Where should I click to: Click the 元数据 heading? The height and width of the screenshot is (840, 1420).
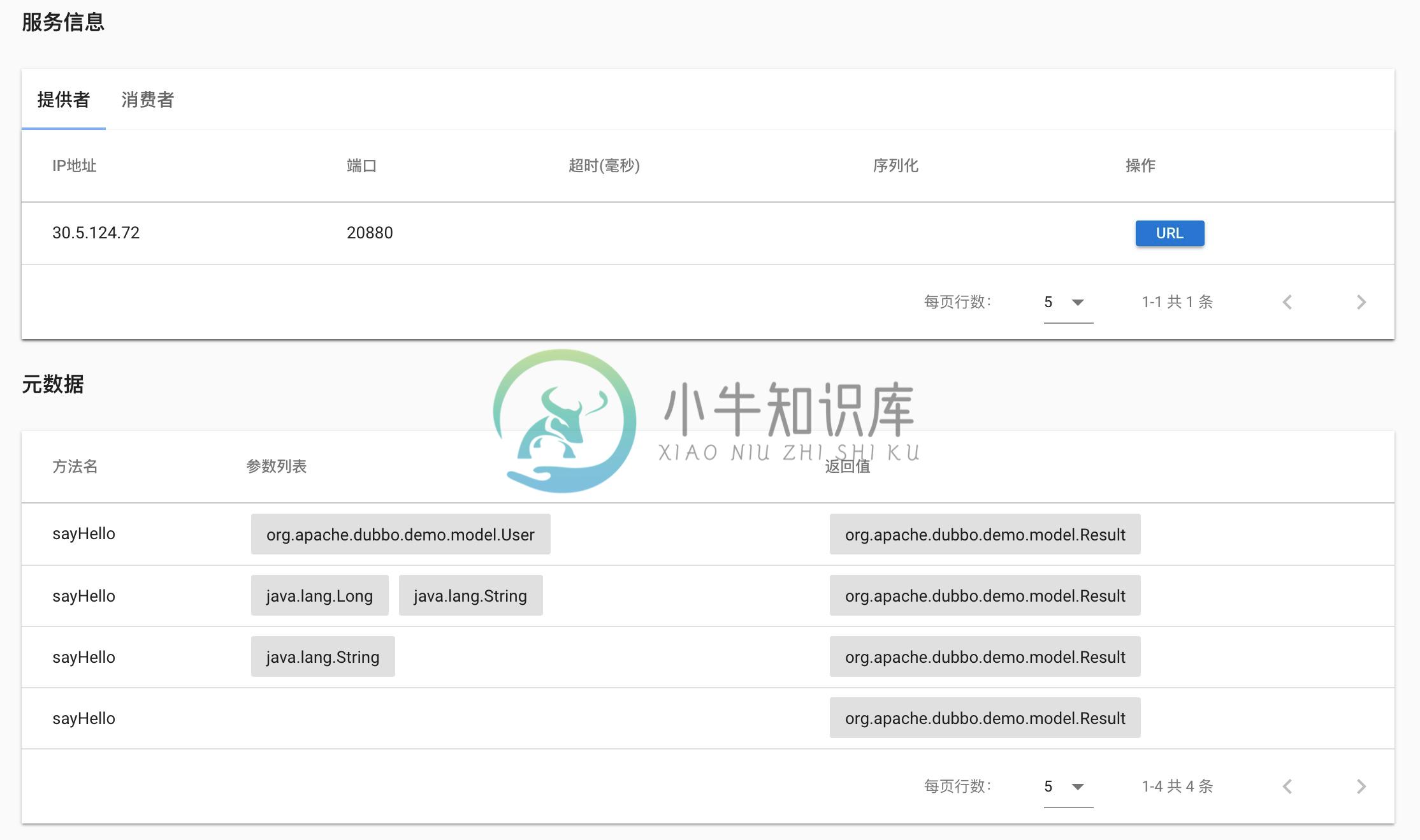click(53, 384)
